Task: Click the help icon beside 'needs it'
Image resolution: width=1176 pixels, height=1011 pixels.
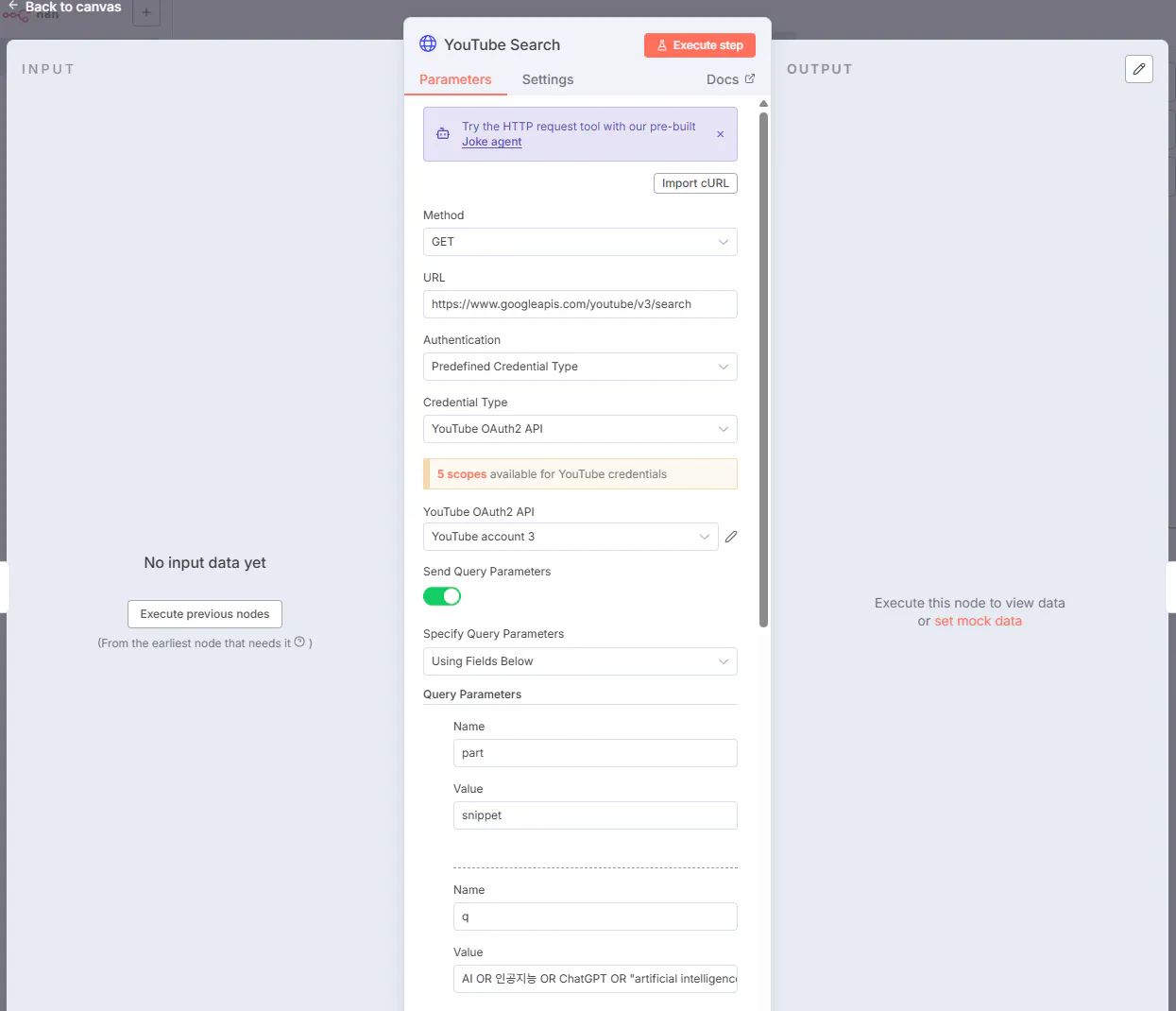Action: (299, 643)
